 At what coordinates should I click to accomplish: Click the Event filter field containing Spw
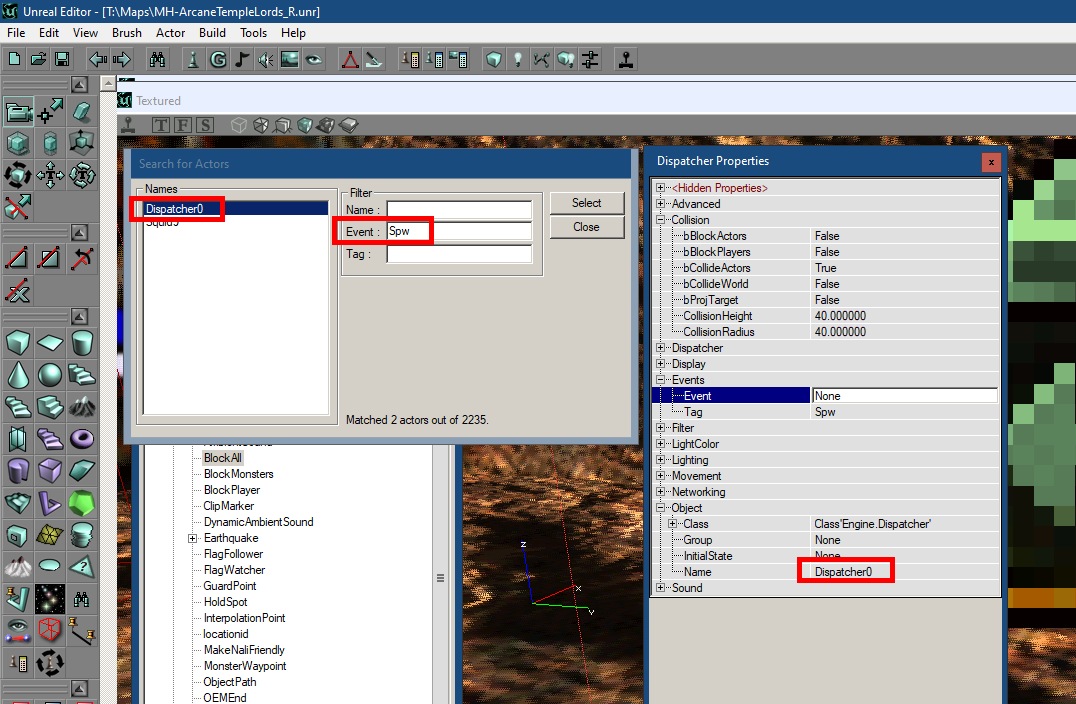pos(458,231)
